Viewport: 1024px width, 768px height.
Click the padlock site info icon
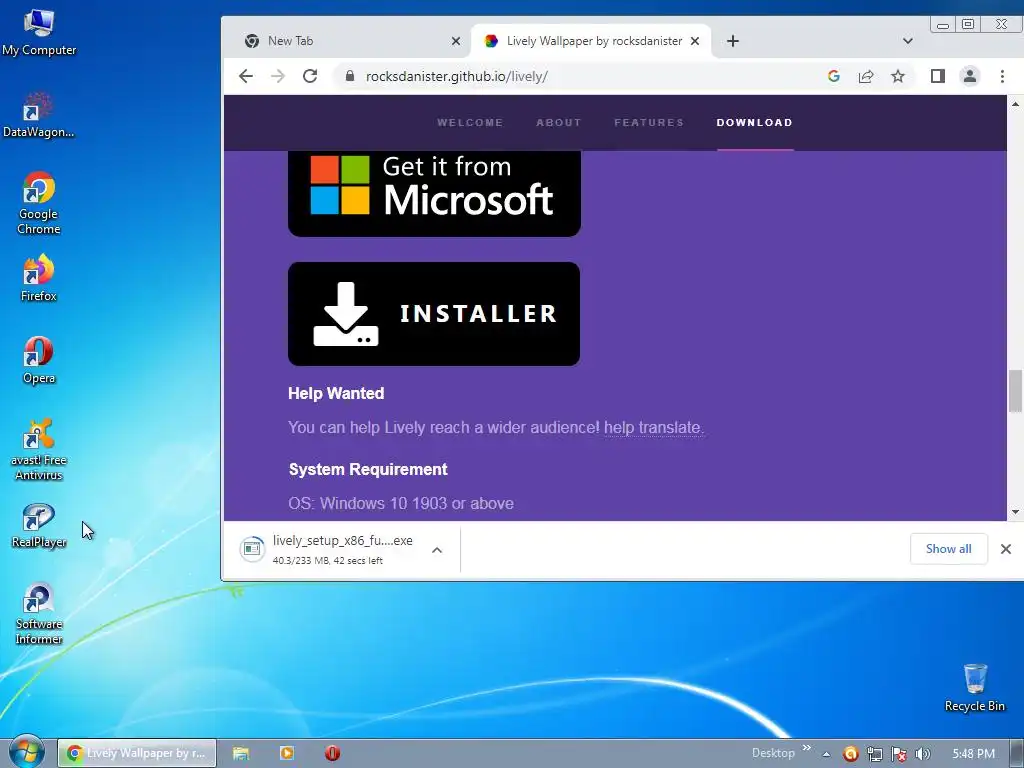click(x=350, y=76)
